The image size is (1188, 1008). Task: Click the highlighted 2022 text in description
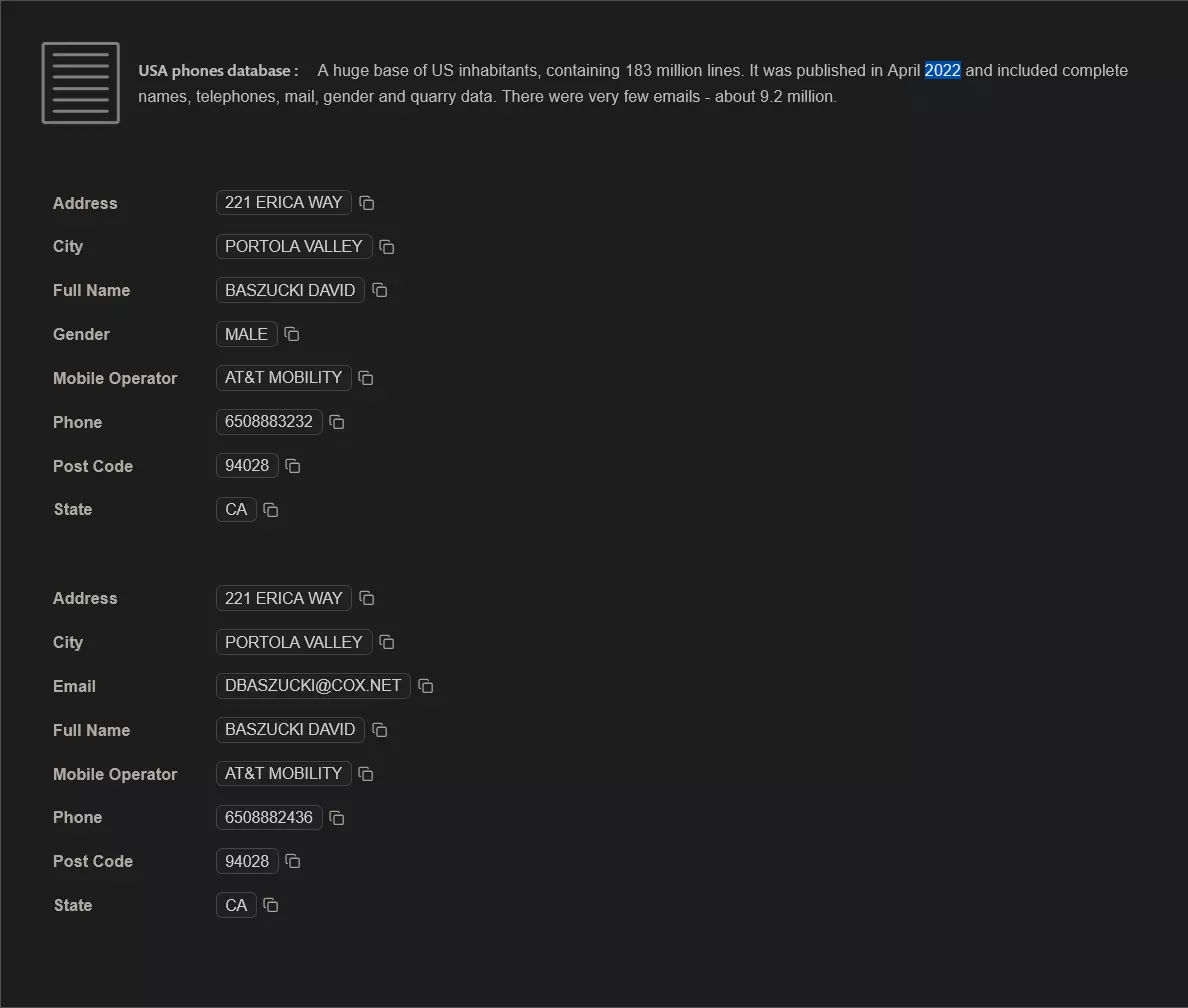coord(943,70)
